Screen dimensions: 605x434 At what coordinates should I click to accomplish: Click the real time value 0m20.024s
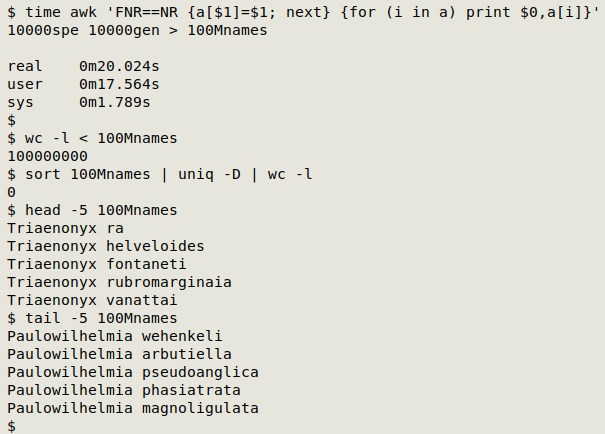(119, 66)
